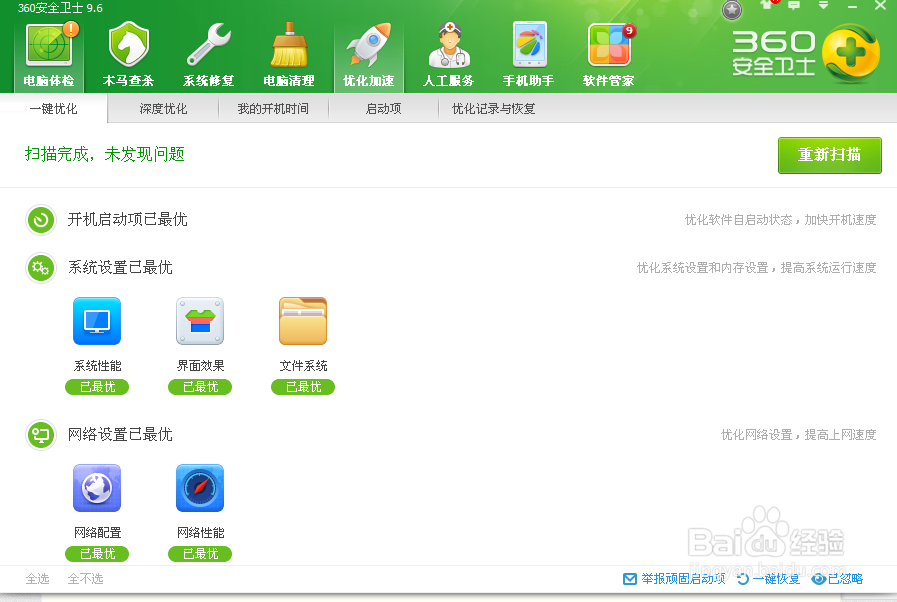Click 优化网络设置,提高上网速度 description

[798, 435]
